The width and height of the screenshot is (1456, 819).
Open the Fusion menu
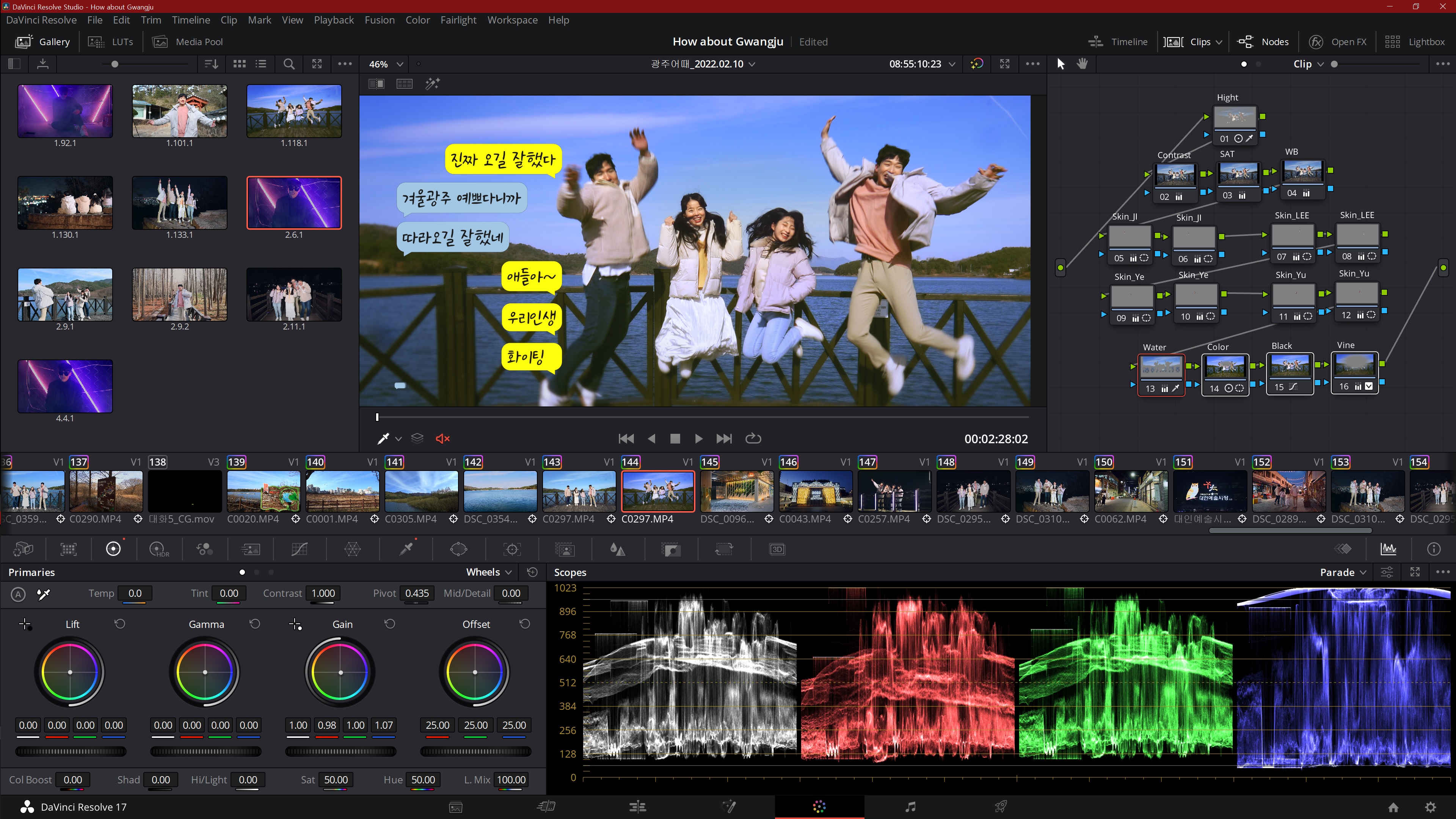point(379,20)
